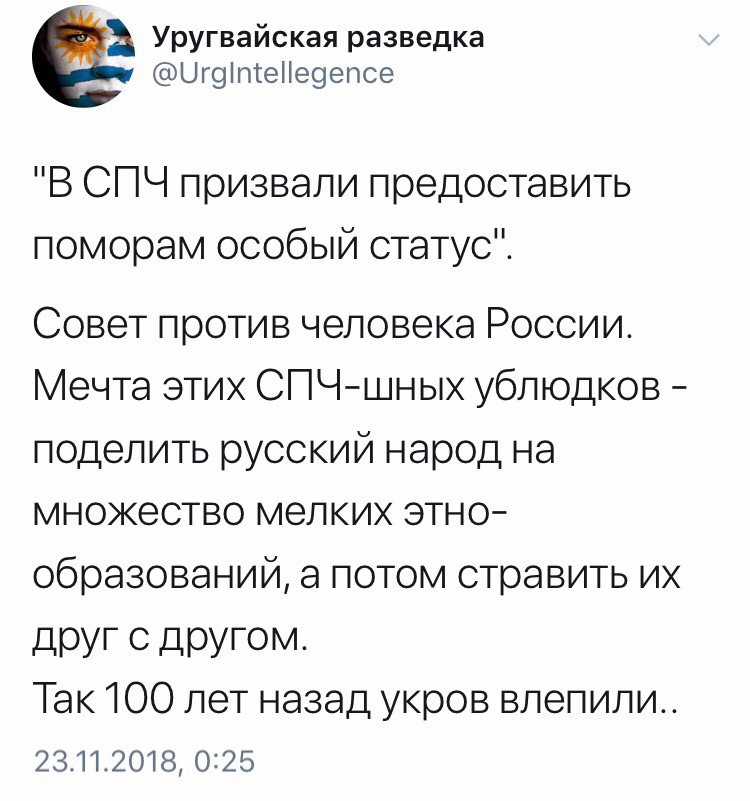Click the last line starting "Так 100 лет"
Screen dimensions: 750x801
[356, 700]
